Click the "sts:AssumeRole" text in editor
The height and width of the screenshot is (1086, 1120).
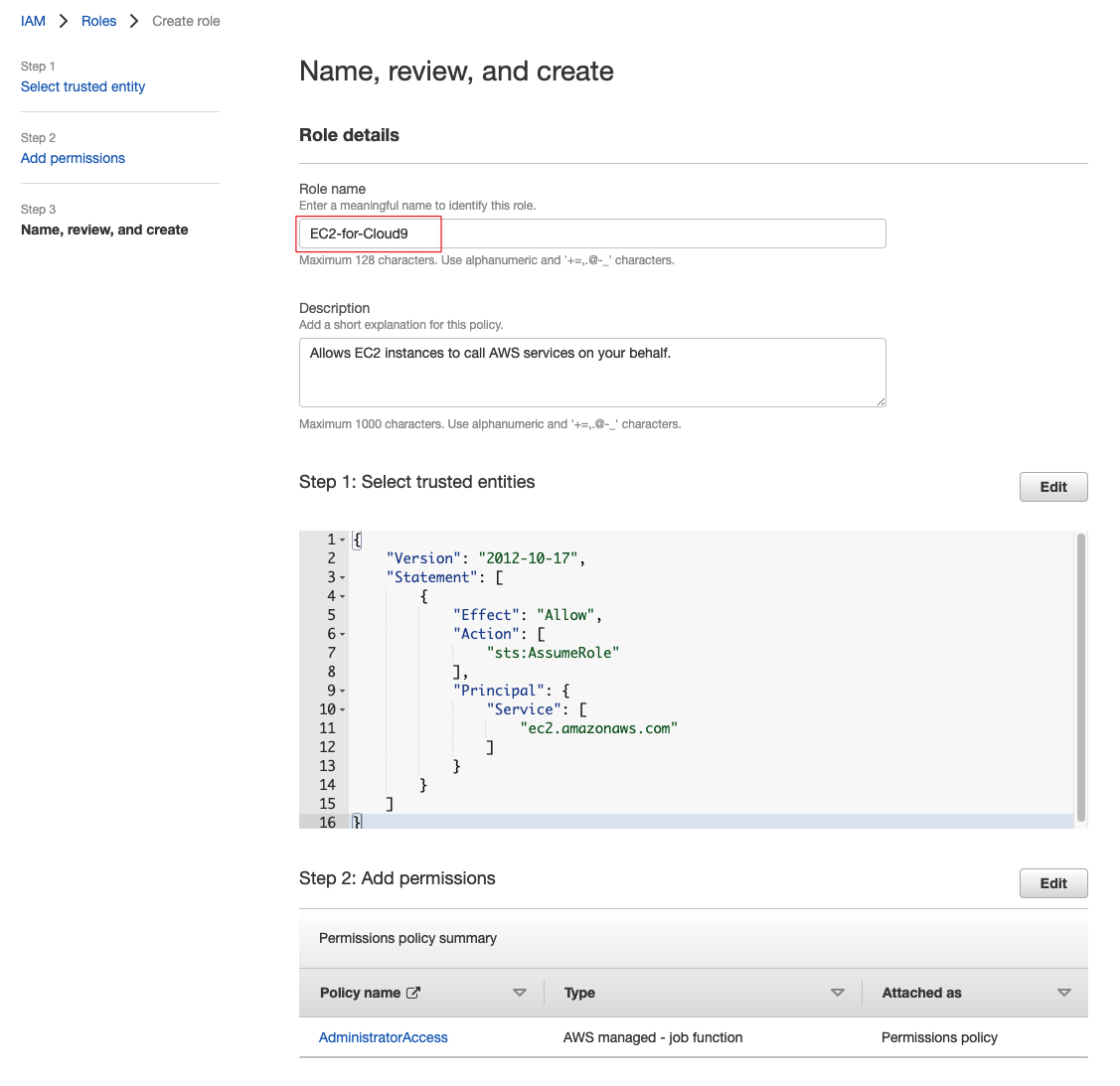coord(553,653)
